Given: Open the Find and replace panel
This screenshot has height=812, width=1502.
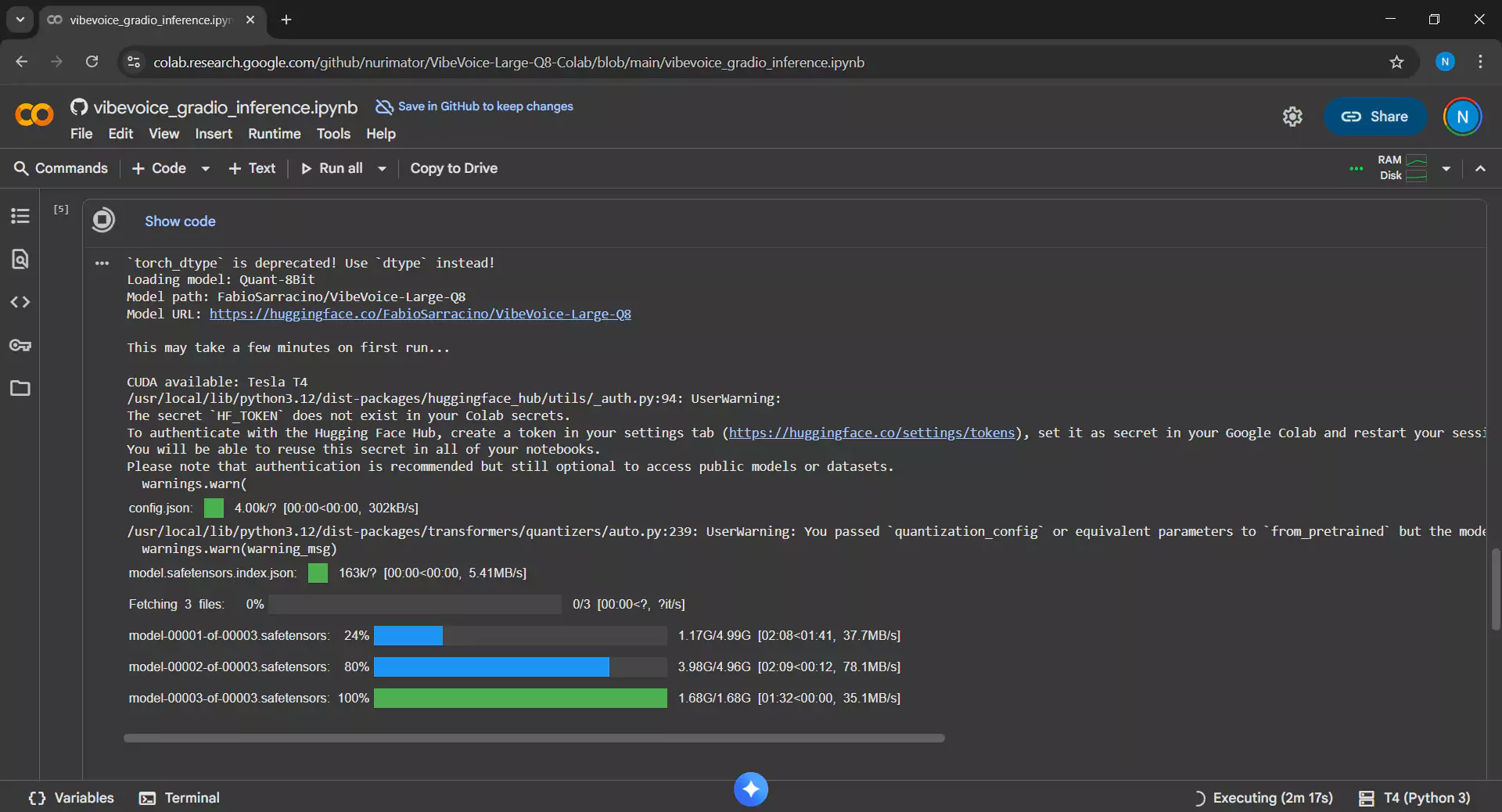Looking at the screenshot, I should pos(20,259).
